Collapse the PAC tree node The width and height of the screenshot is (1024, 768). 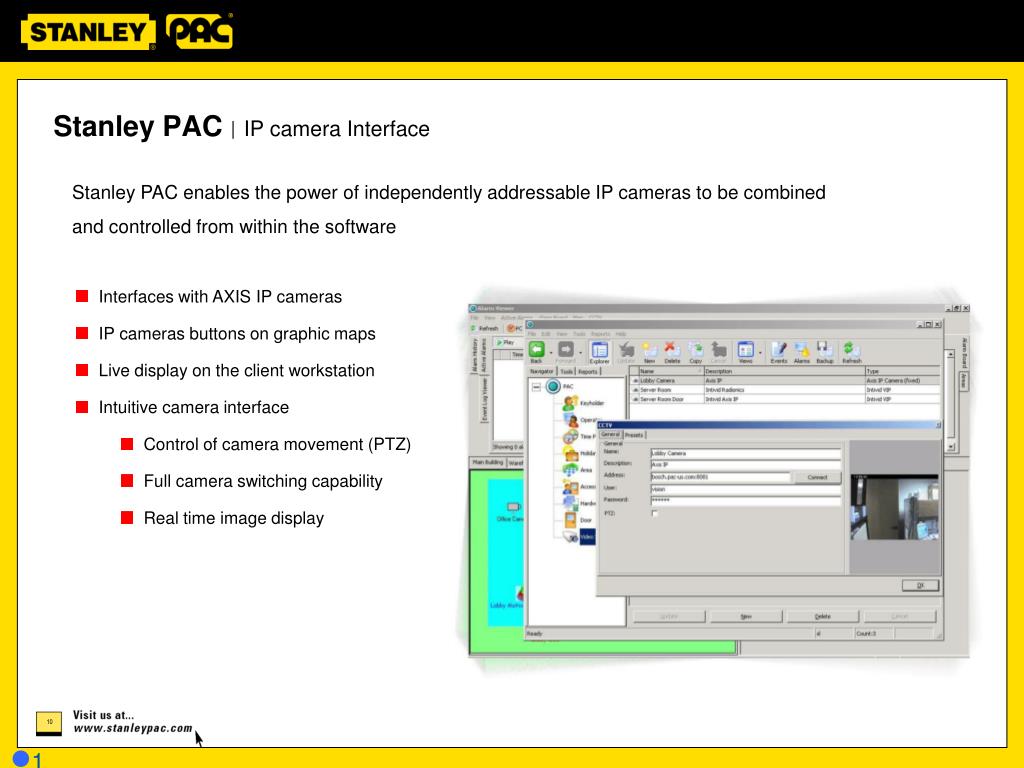click(x=536, y=387)
